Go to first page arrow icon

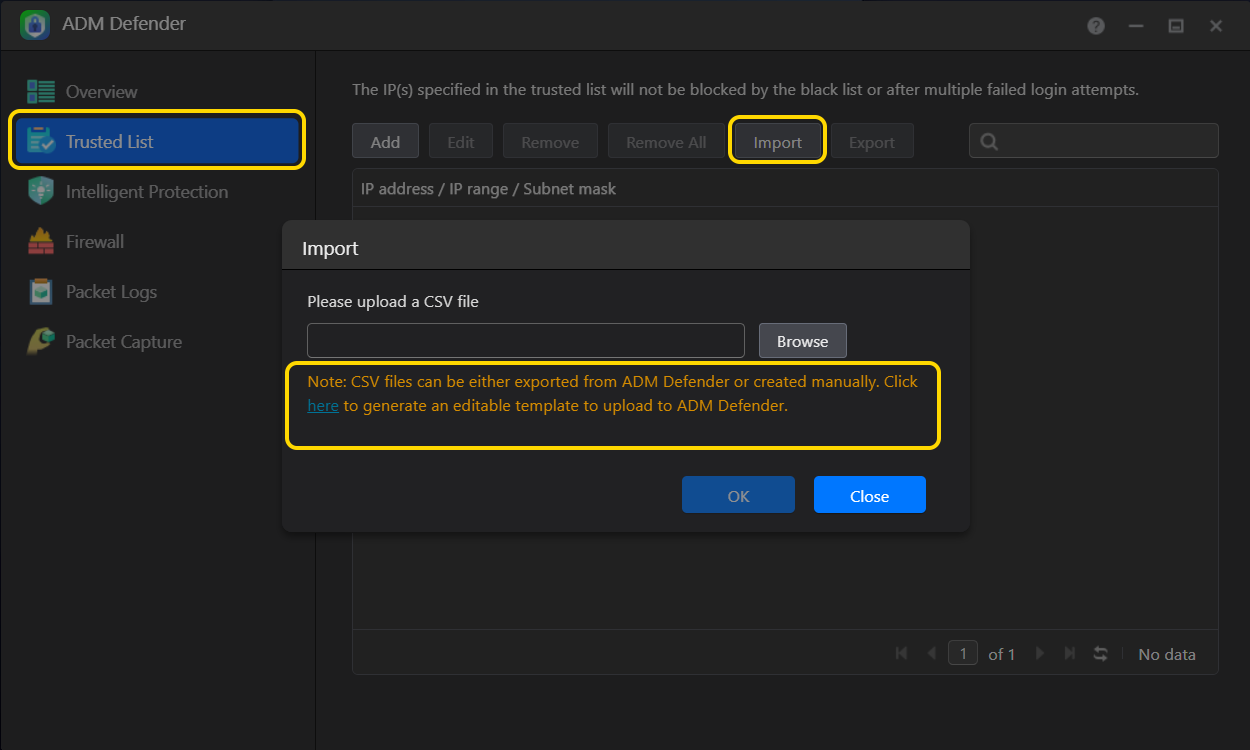pyautogui.click(x=901, y=653)
